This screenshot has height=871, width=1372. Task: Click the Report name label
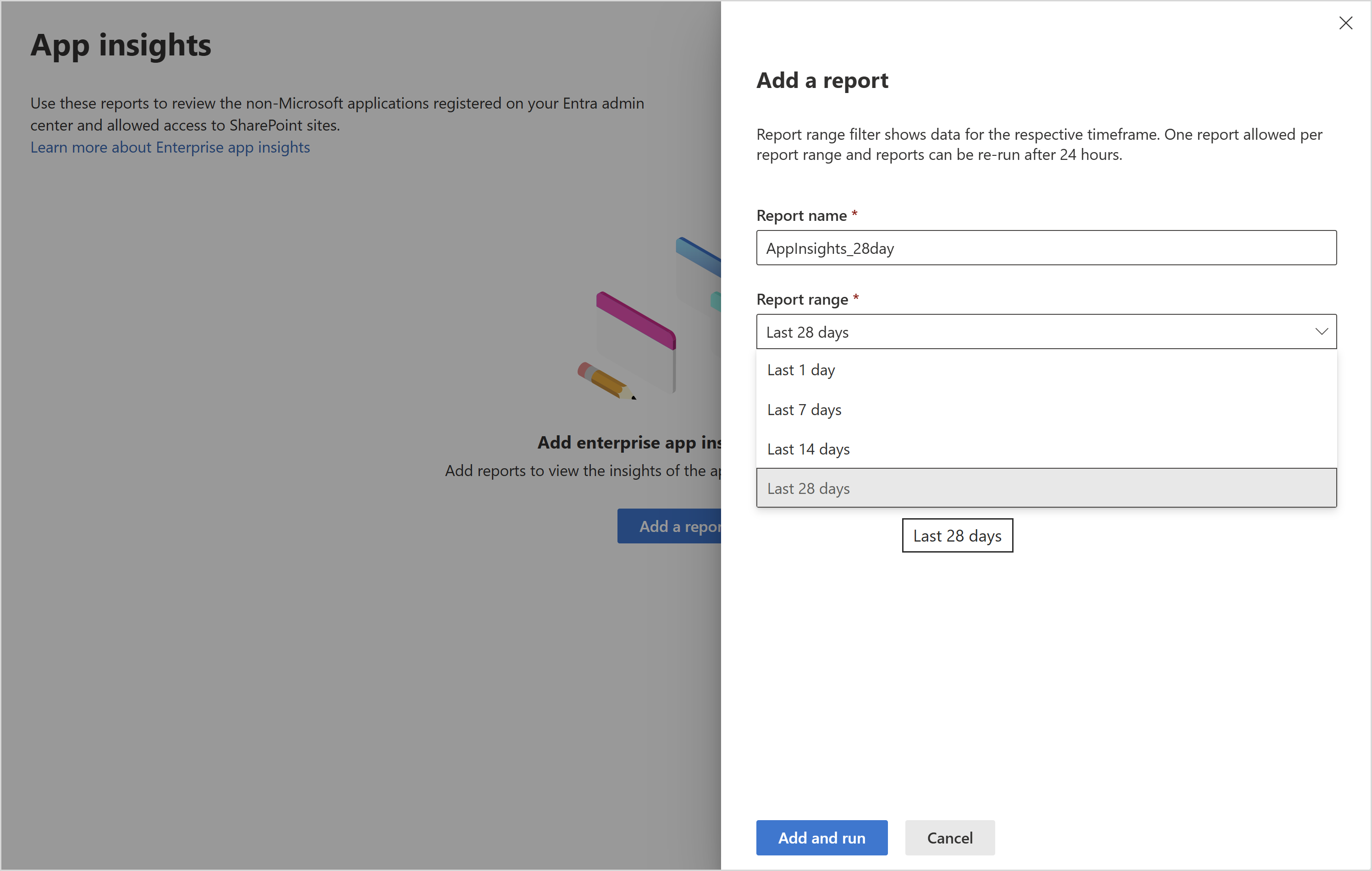801,215
